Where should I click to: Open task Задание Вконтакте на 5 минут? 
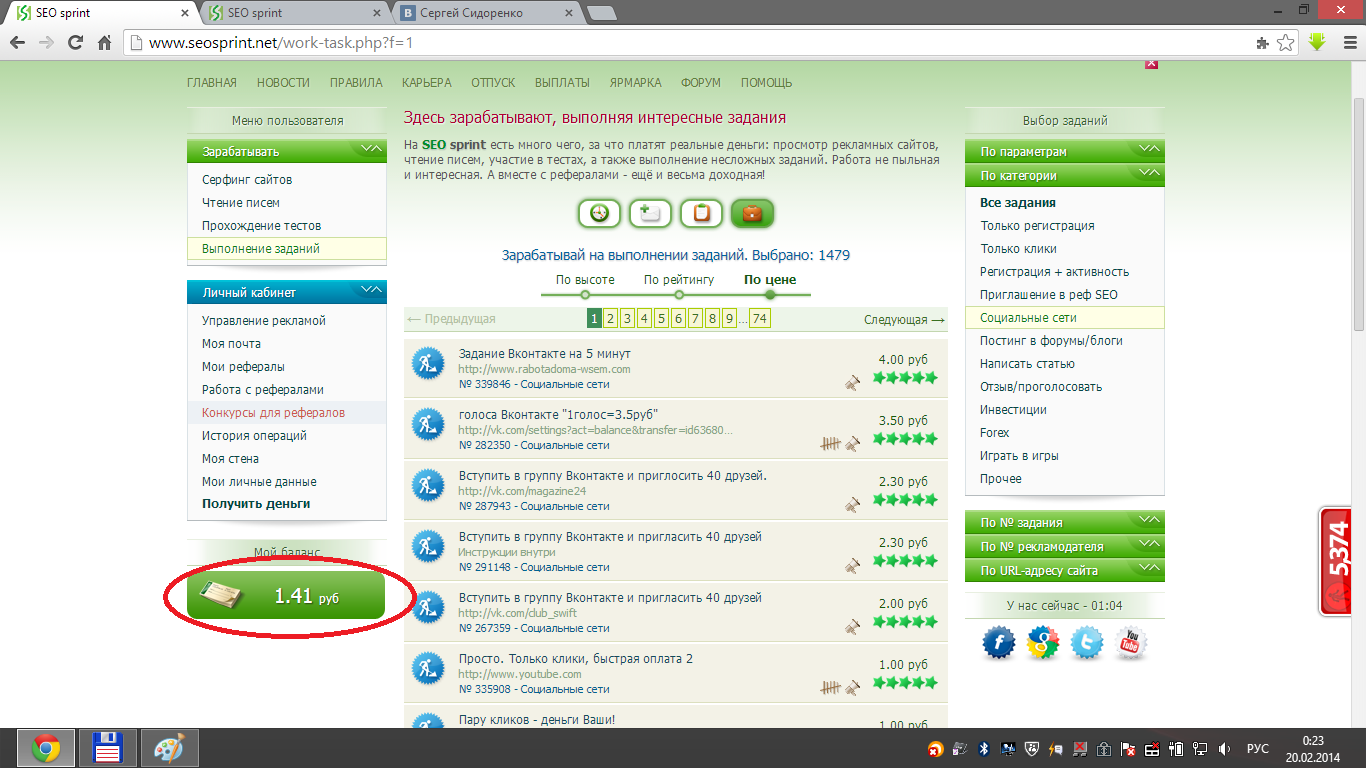point(544,354)
